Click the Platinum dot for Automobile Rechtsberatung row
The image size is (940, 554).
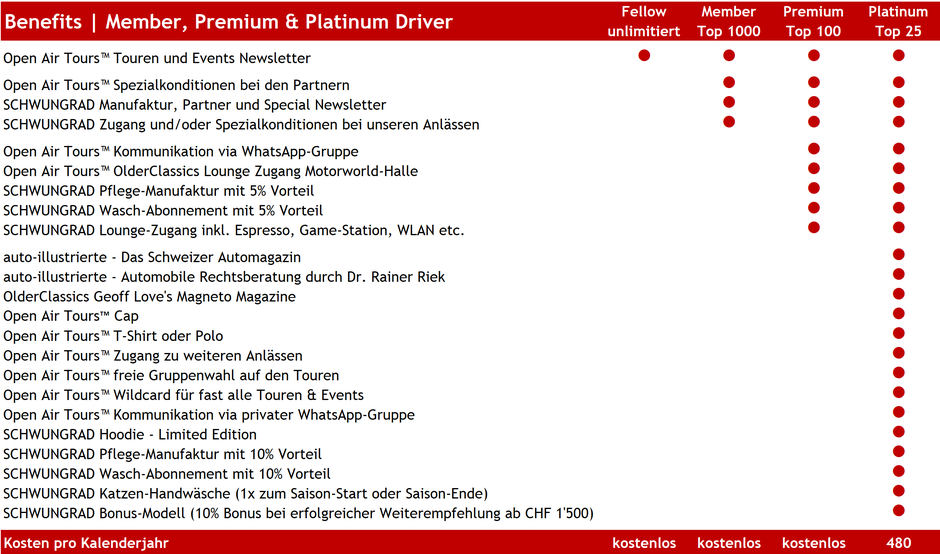click(x=898, y=274)
